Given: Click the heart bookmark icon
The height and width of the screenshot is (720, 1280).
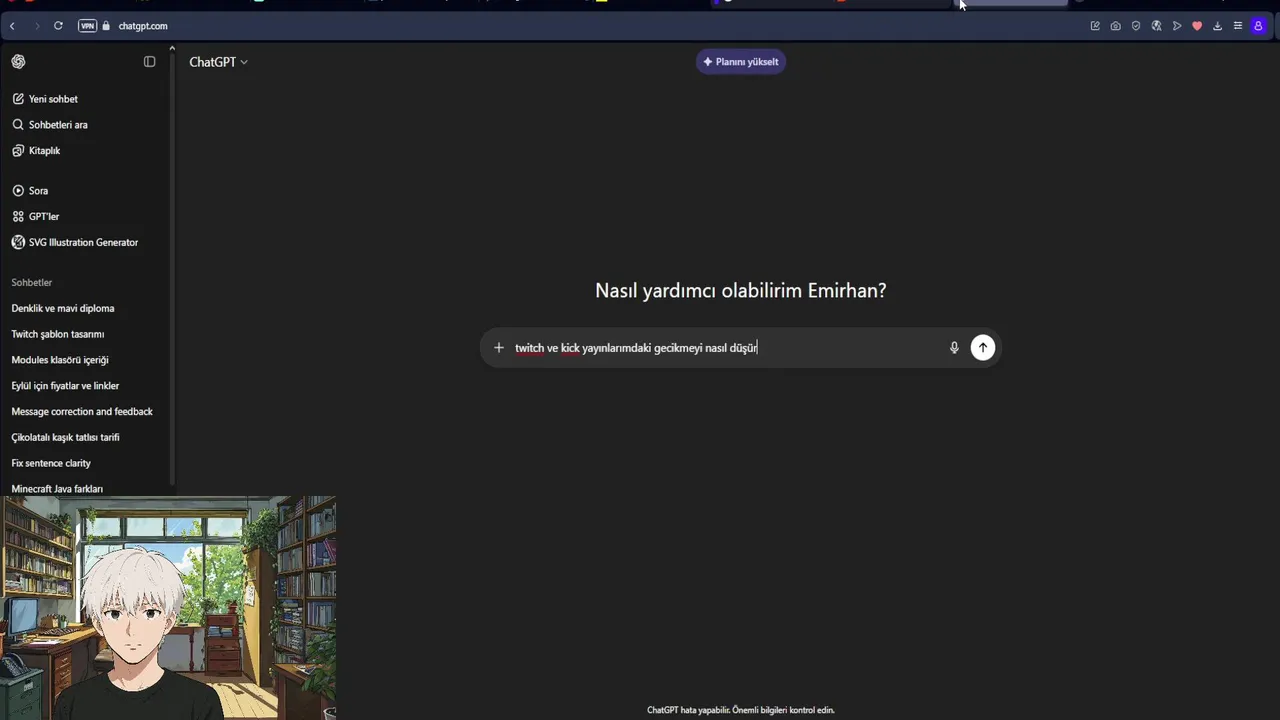Looking at the screenshot, I should (x=1197, y=26).
